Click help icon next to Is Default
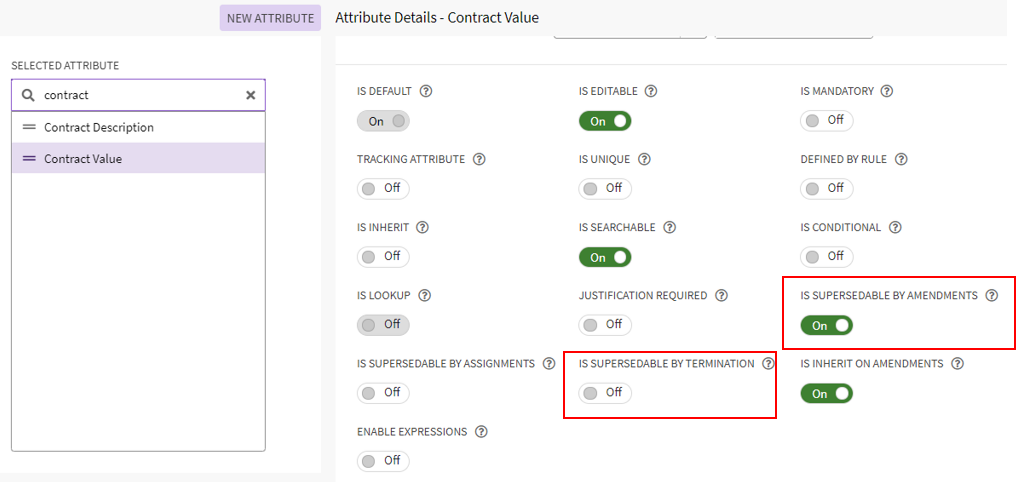 tap(426, 91)
